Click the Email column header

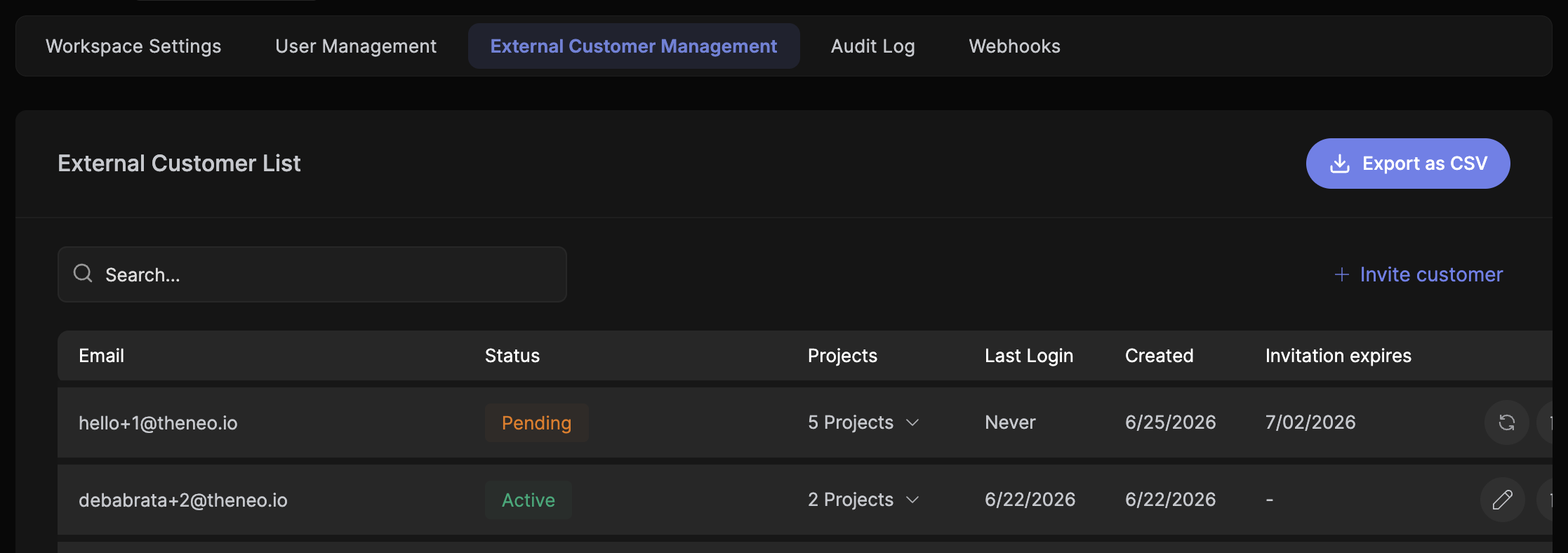pyautogui.click(x=101, y=356)
